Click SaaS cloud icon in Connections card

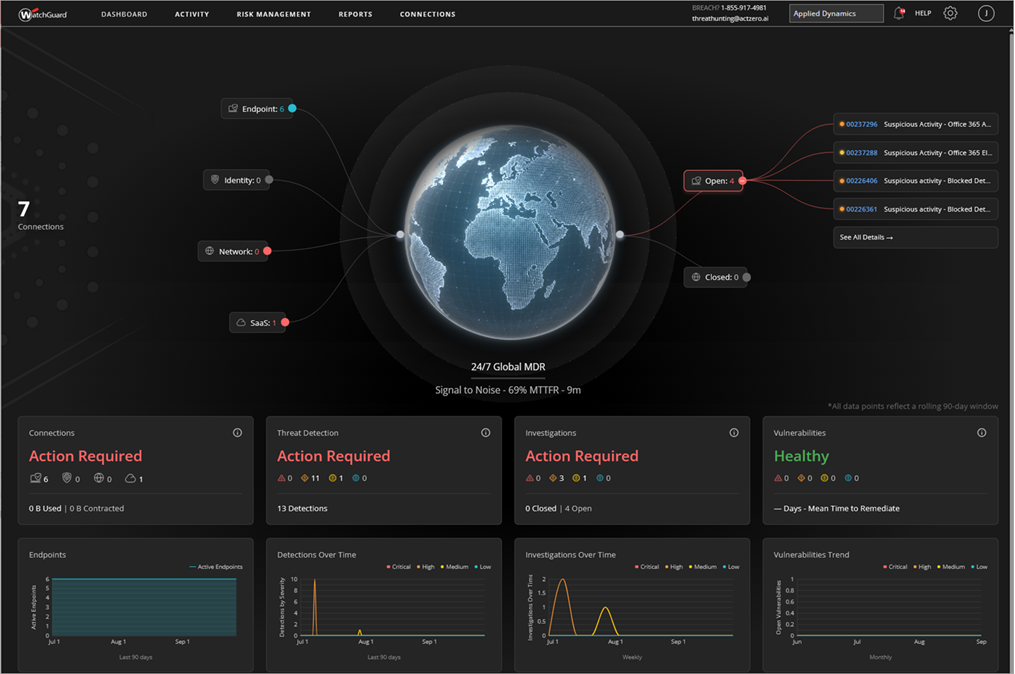(130, 478)
